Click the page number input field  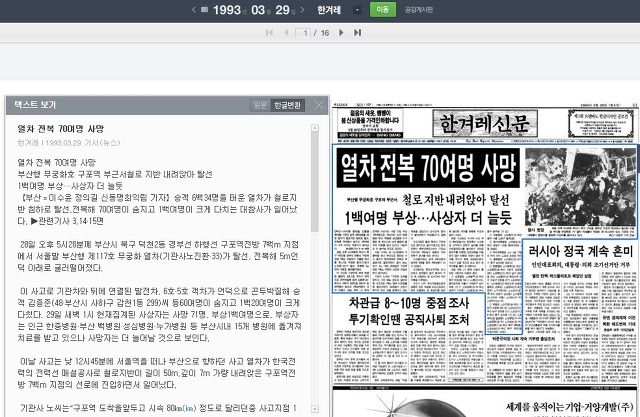(303, 33)
